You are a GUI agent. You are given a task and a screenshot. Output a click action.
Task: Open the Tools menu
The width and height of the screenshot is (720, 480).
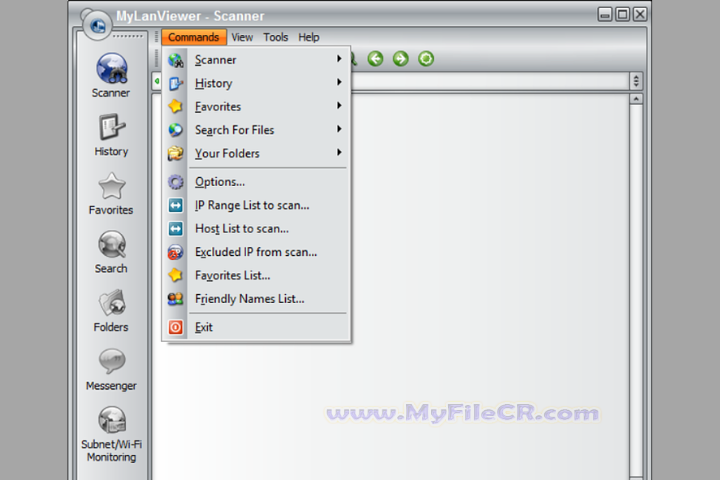click(276, 37)
